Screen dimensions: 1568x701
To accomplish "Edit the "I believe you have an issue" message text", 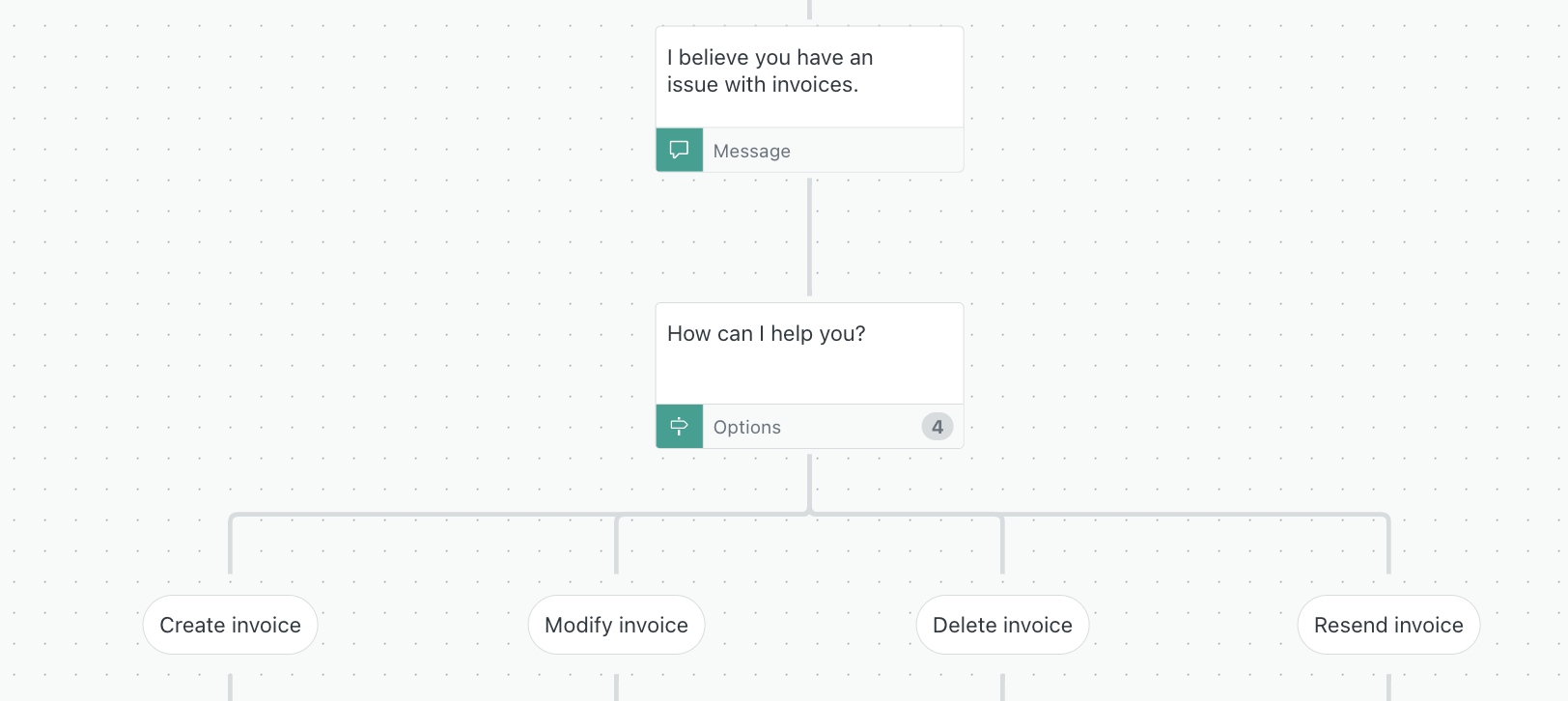I will pyautogui.click(x=770, y=71).
